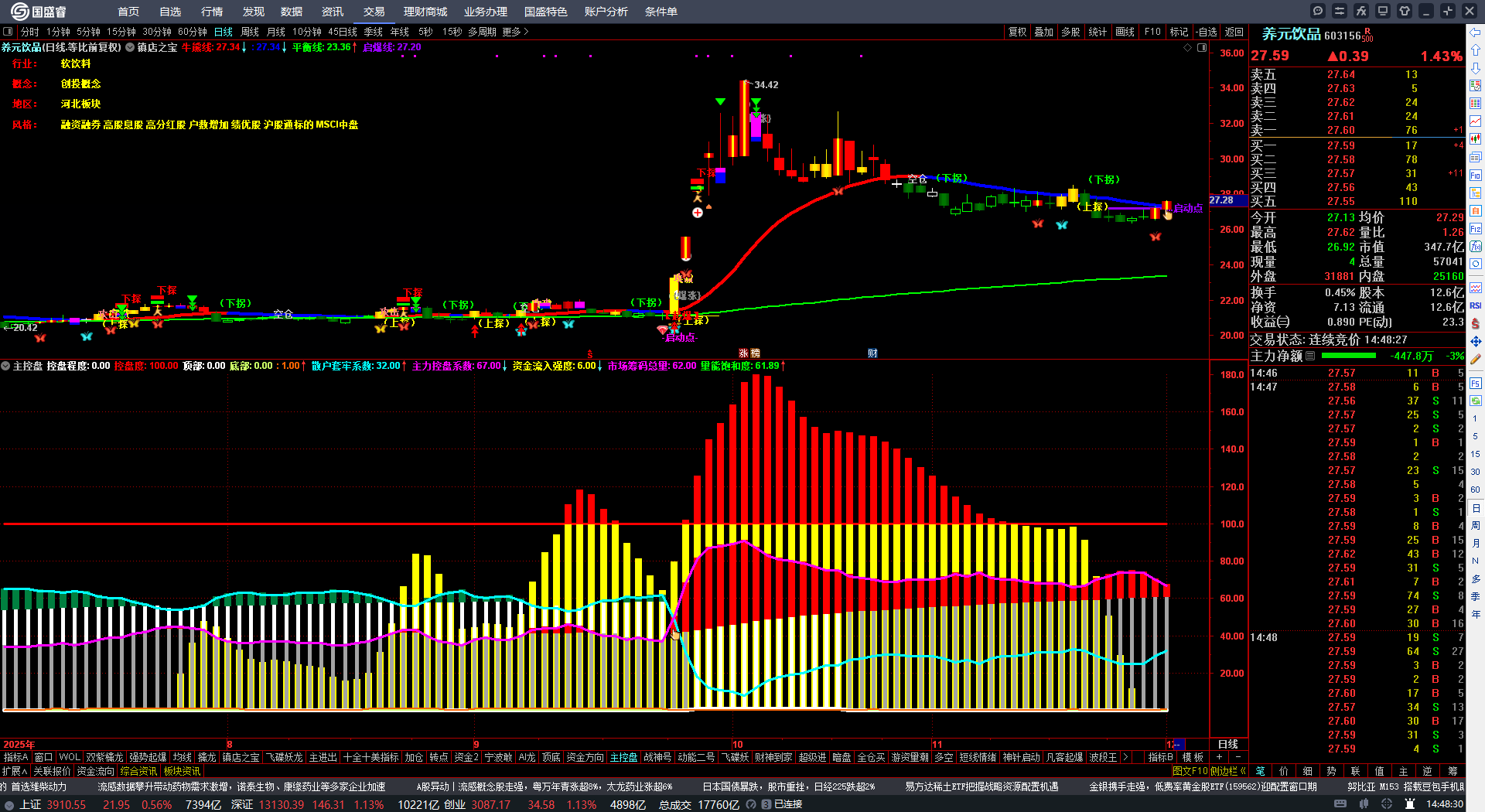Screen dimensions: 1485x812
Task: Expand indicator tabs with the right chevron
Action: (1125, 757)
